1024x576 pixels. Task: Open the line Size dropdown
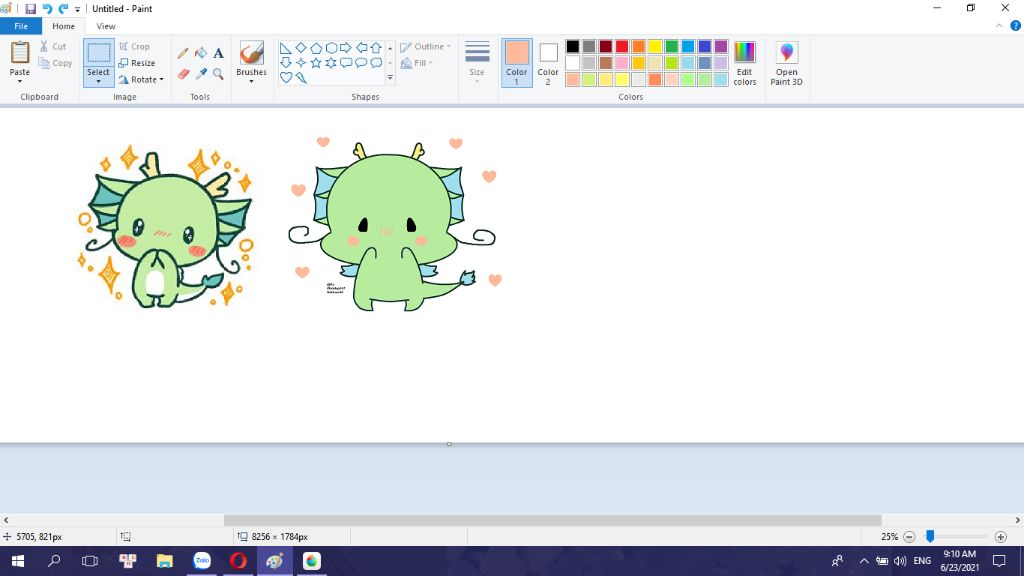pos(477,62)
